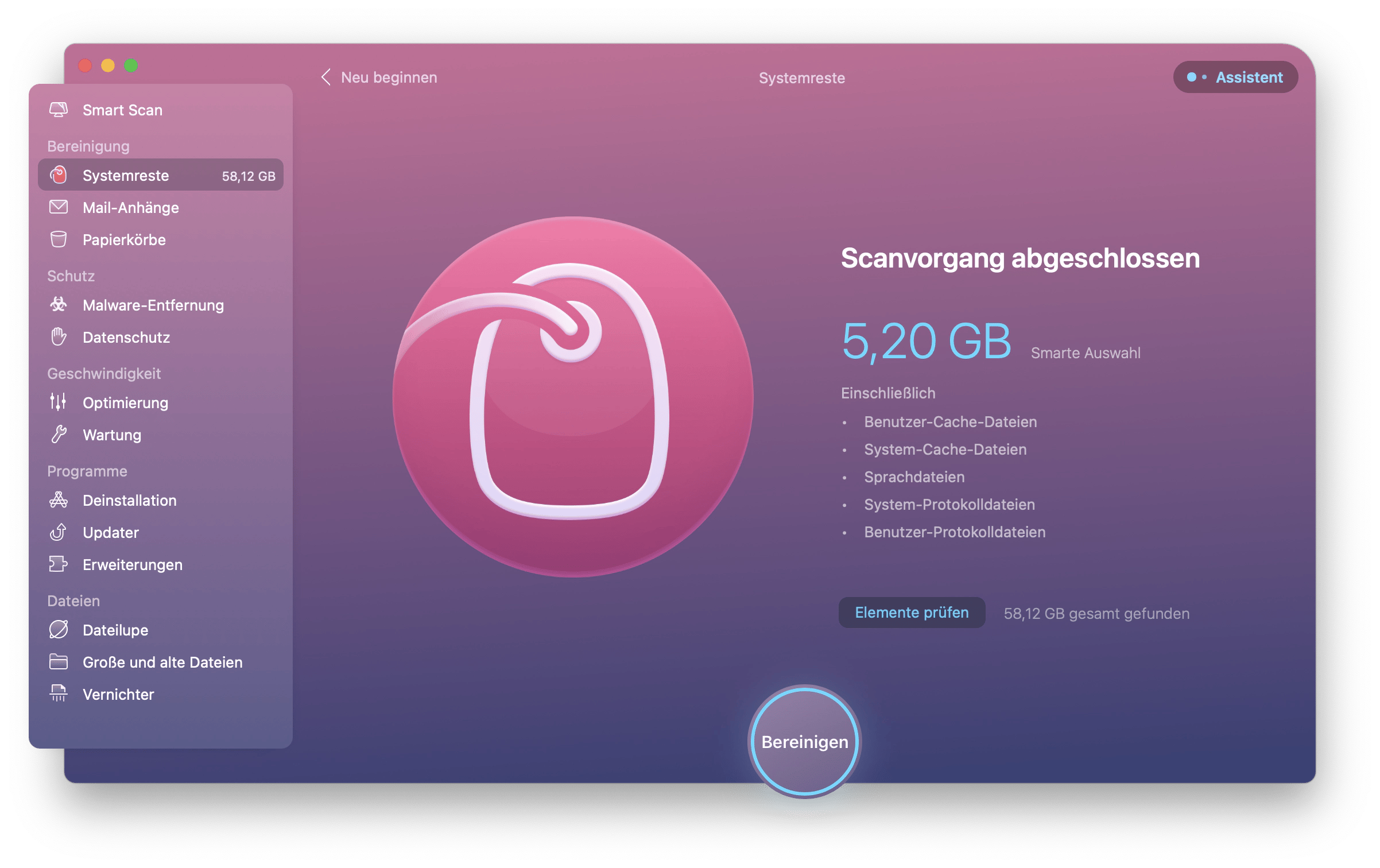Click the Smart Scan monitor icon
This screenshot has width=1380, height=868.
(x=59, y=110)
